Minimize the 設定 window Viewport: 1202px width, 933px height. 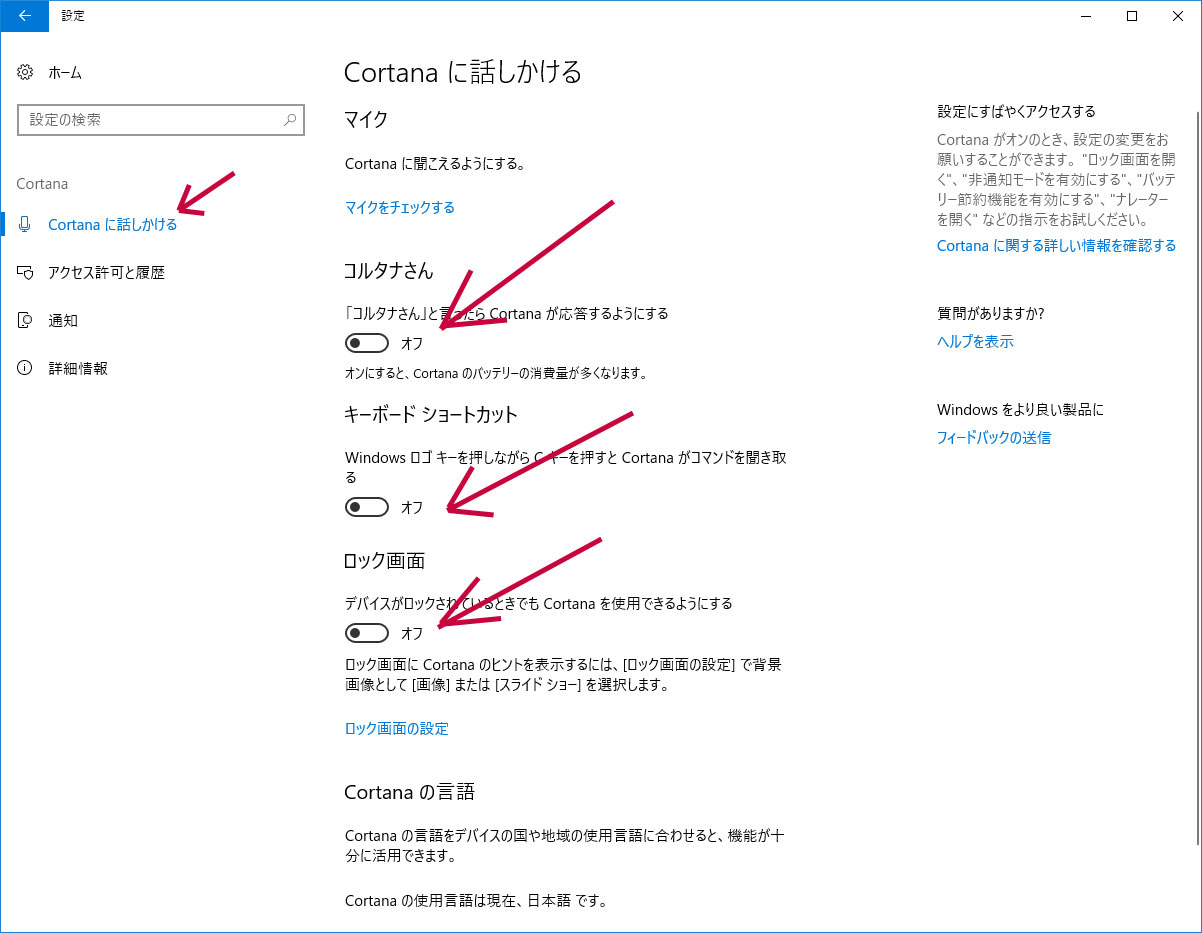[1086, 15]
